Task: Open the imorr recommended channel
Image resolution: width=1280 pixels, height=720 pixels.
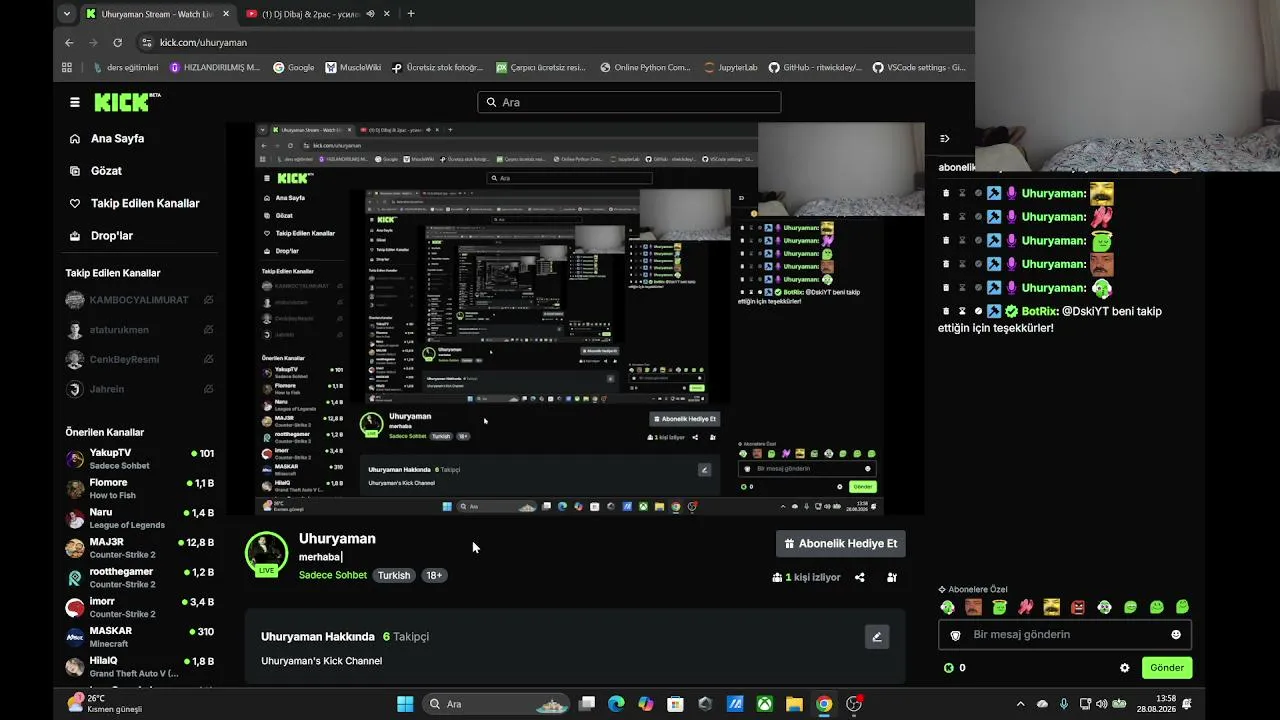Action: (141, 608)
